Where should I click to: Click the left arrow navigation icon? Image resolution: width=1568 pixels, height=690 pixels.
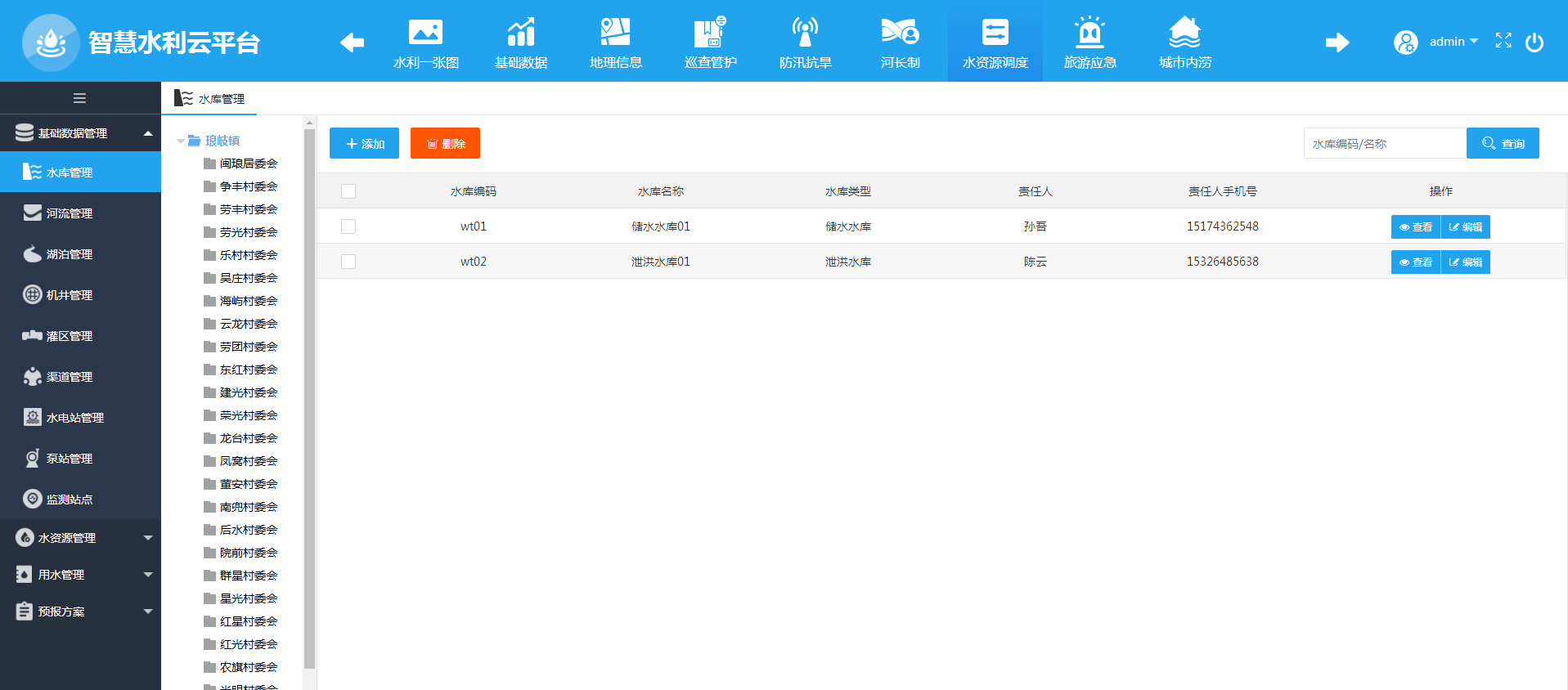(352, 42)
